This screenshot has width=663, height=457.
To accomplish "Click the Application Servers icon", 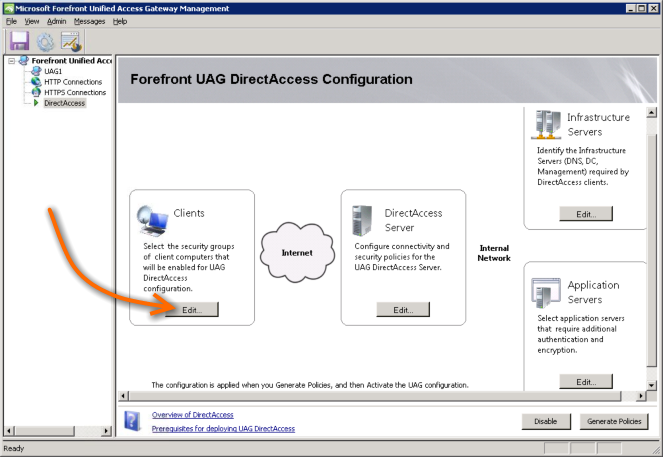I will 546,293.
